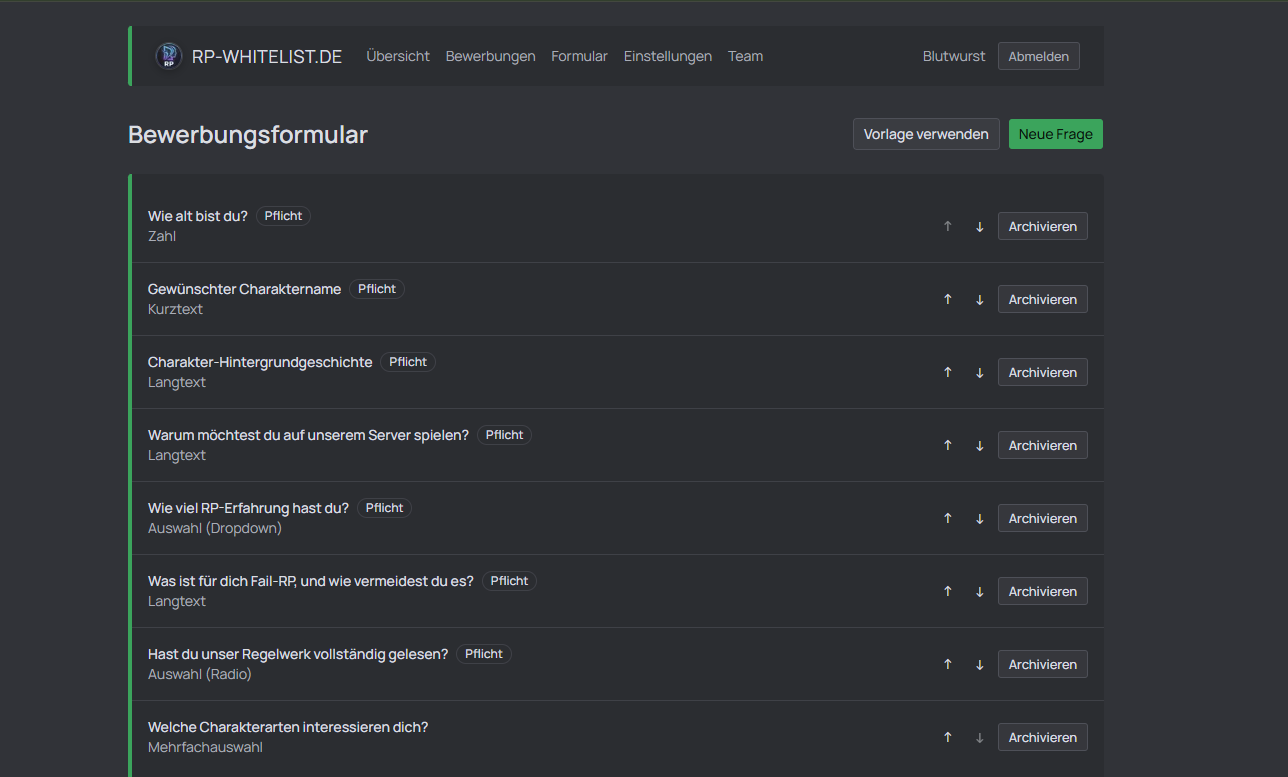Move 'Charakter-Hintergrundgeschichte' down
The width and height of the screenshot is (1288, 777).
click(980, 372)
